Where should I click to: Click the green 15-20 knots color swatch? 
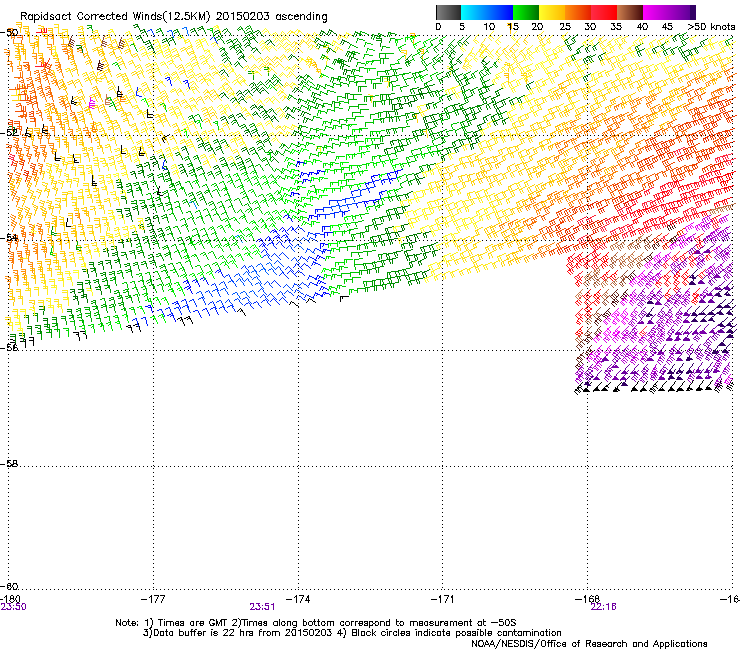point(526,12)
